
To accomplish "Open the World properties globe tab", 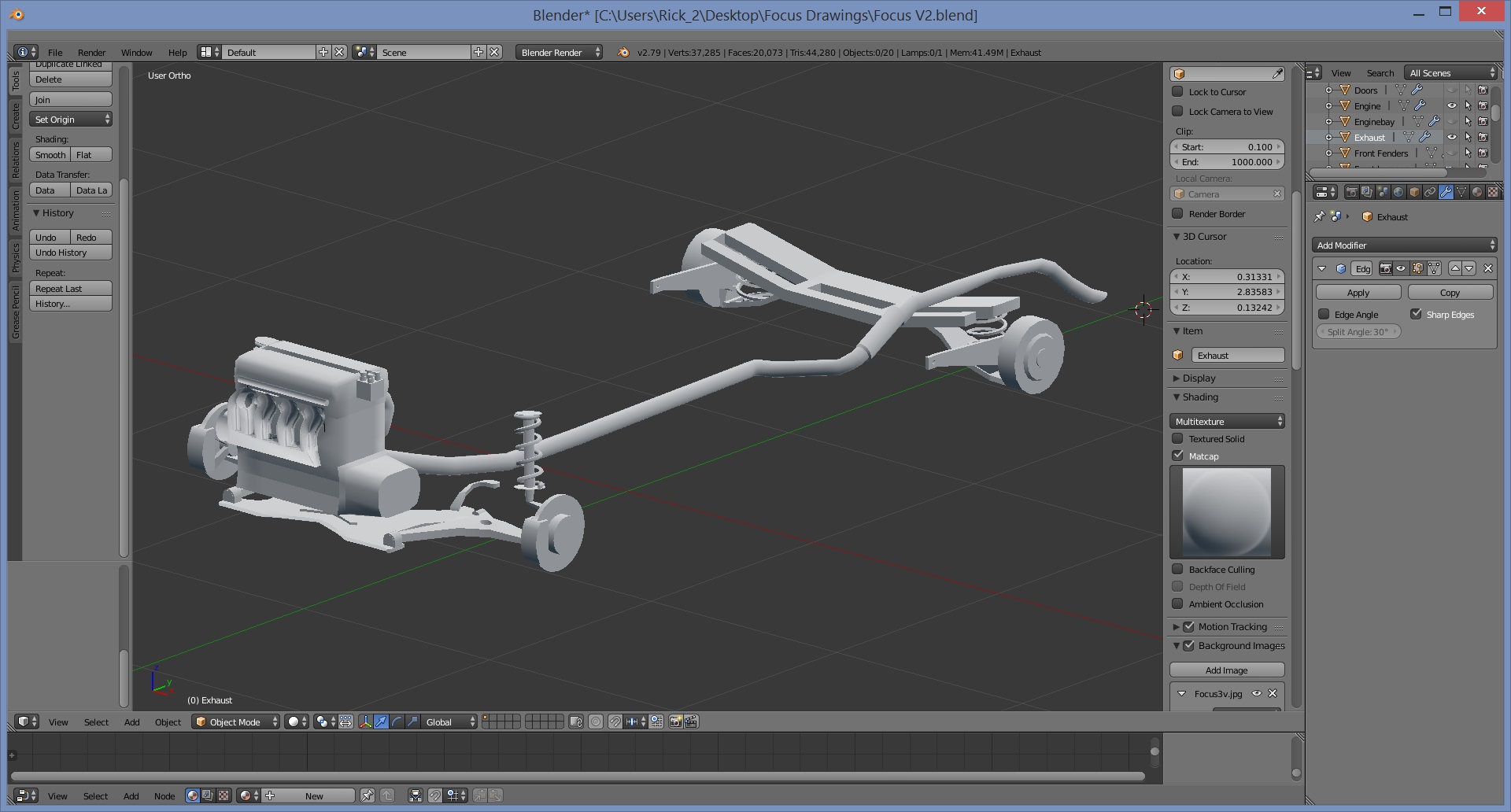I will click(1398, 192).
